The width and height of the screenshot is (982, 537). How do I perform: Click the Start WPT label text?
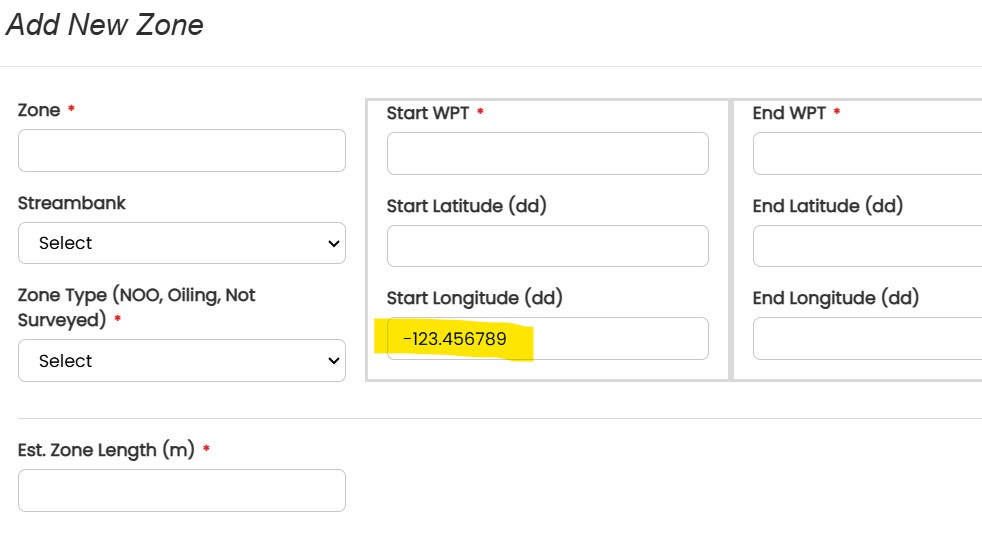coord(428,113)
